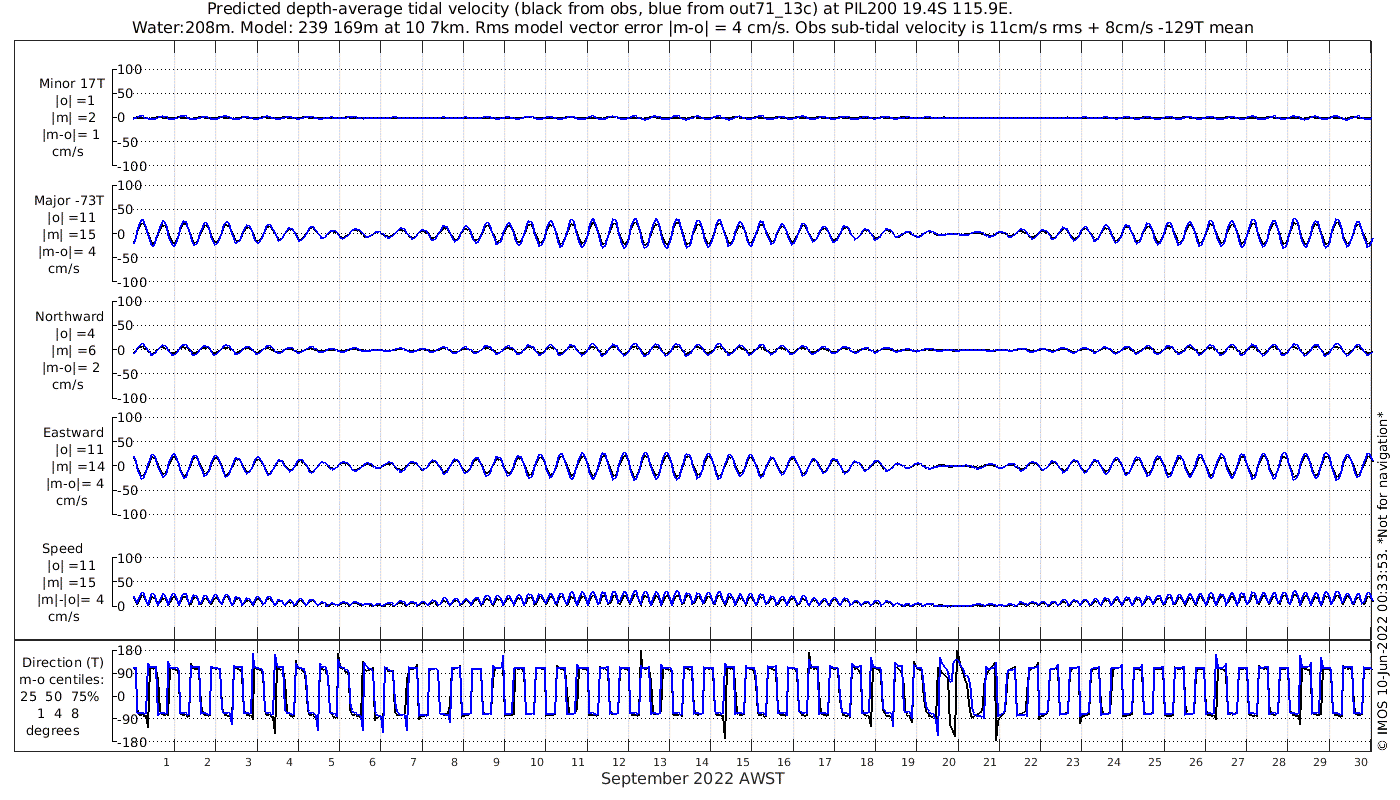Click day 30 tick label on date axis

1361,761
